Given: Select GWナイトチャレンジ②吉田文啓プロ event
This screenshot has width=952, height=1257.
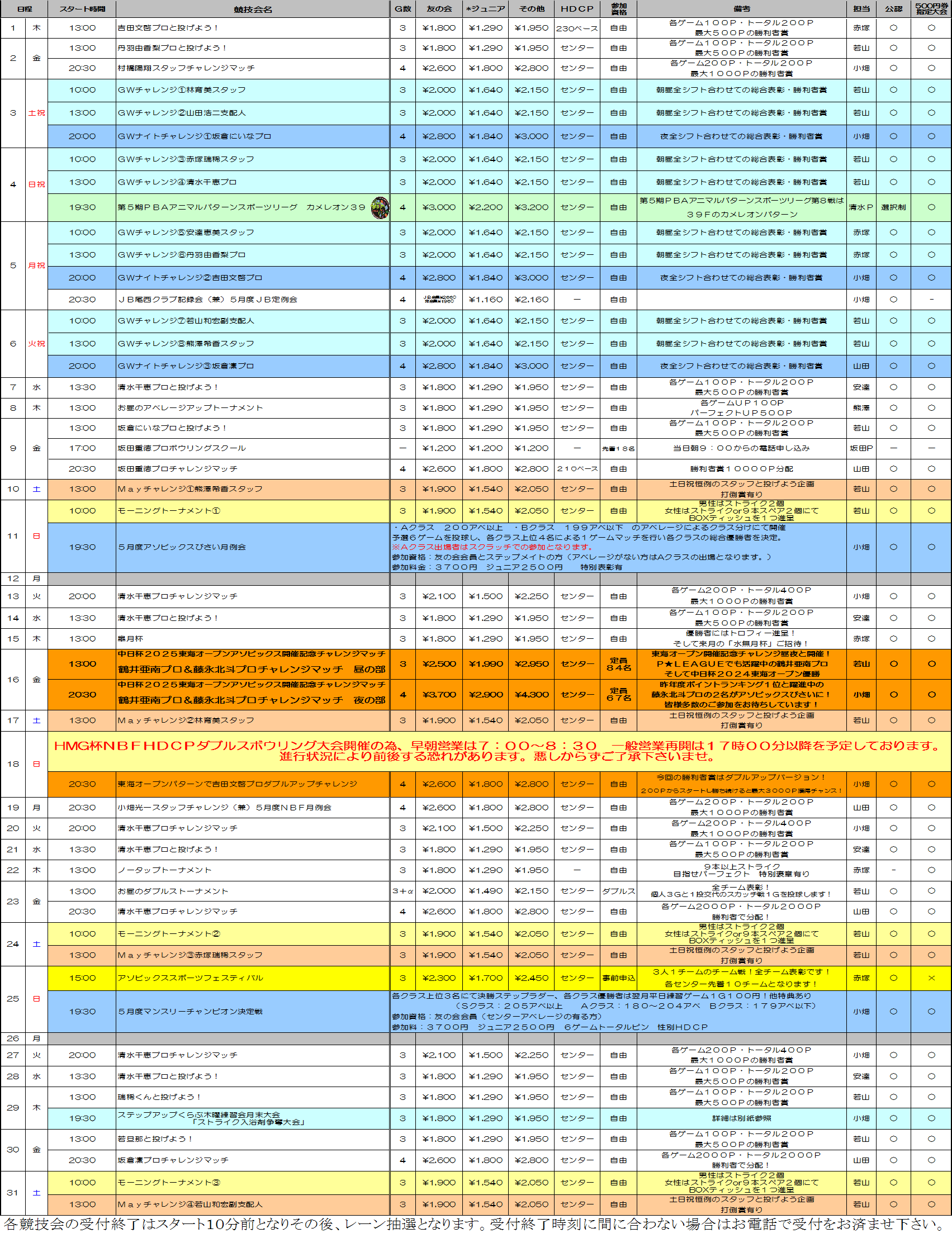Looking at the screenshot, I should (190, 278).
